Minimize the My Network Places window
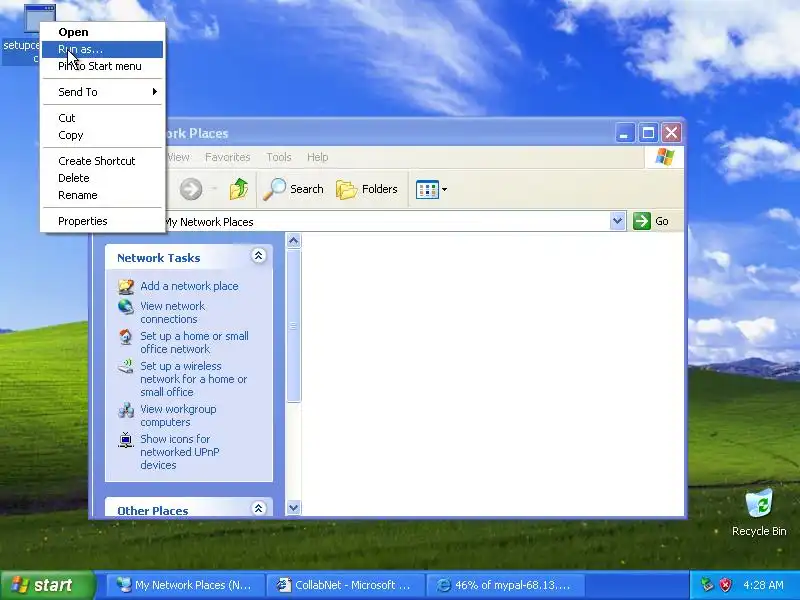 624,134
